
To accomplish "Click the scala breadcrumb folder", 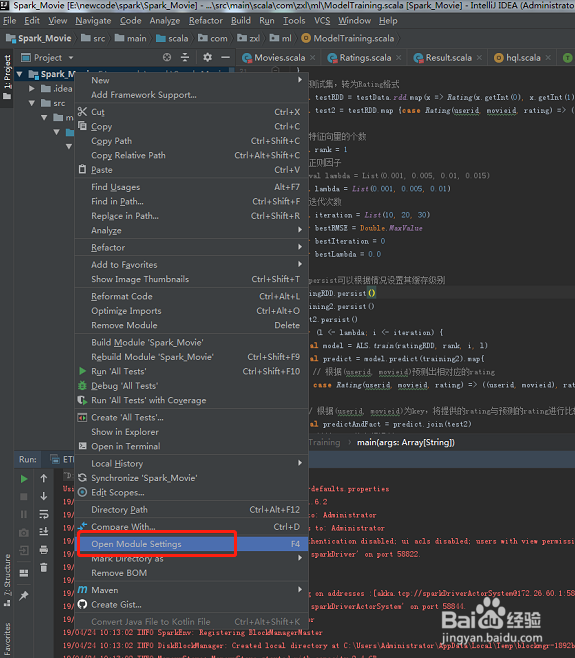I will 172,39.
